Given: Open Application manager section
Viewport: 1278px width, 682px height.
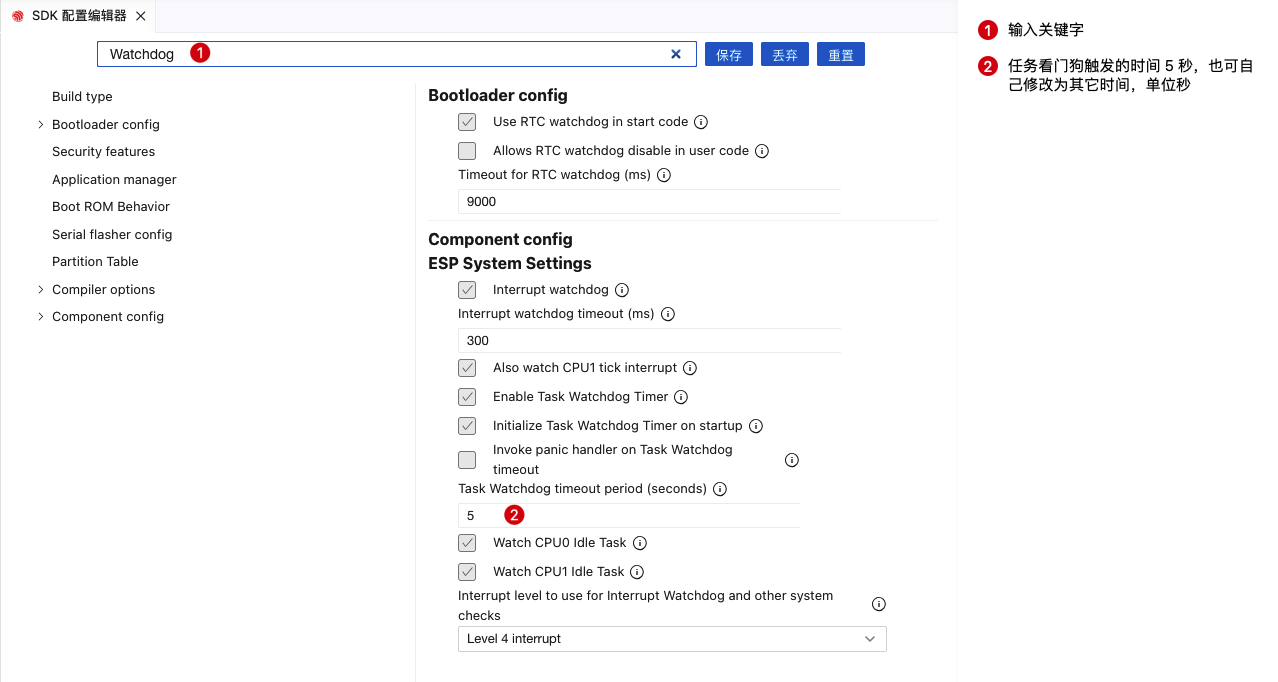Looking at the screenshot, I should point(114,180).
